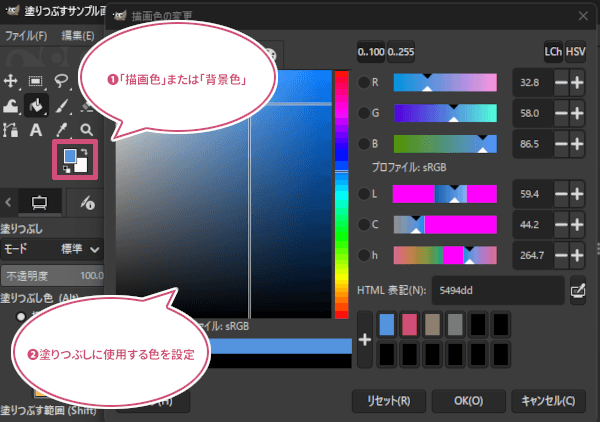The image size is (600, 422).
Task: Click the left arrow in dock tabs
Action: (8, 202)
